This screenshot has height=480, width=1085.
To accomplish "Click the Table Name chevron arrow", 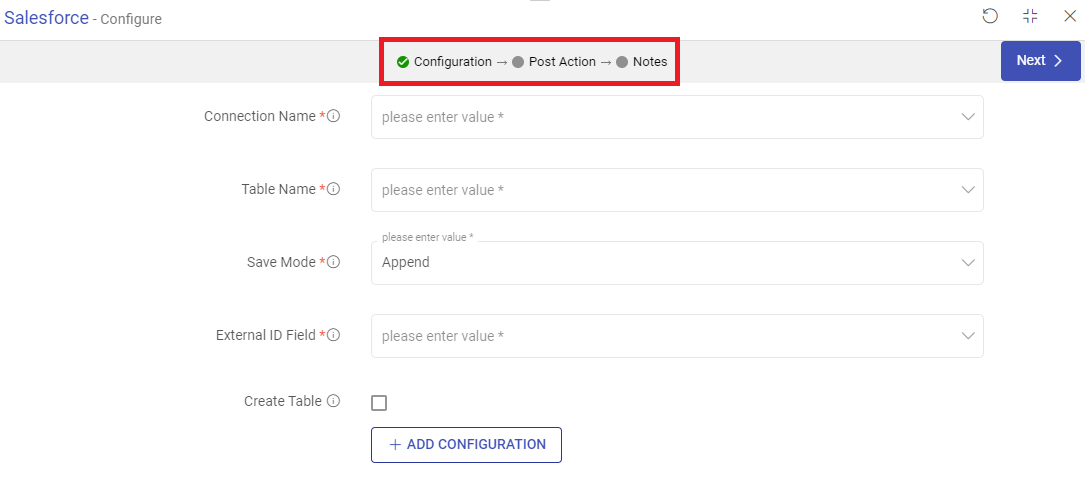I will (968, 190).
